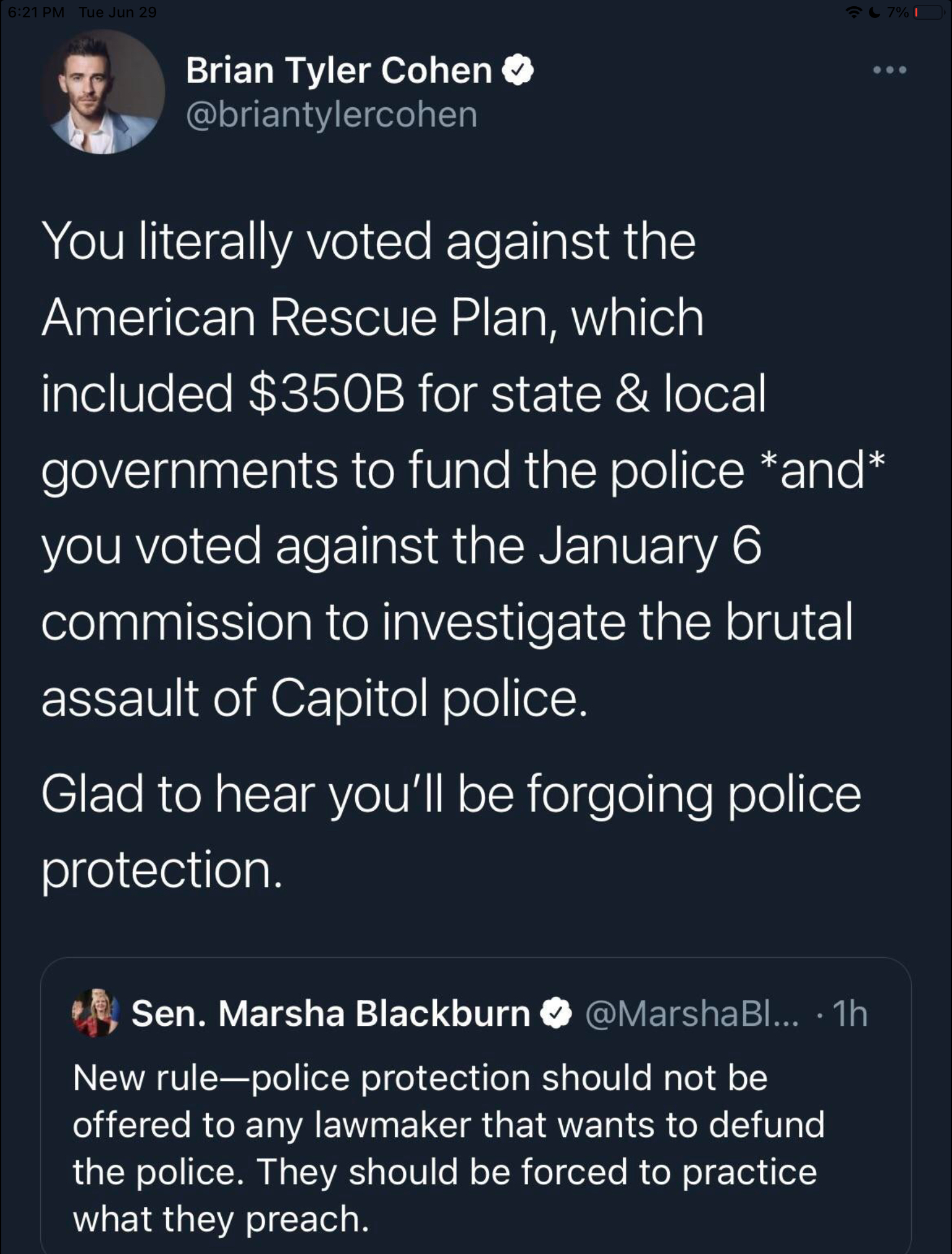Image resolution: width=952 pixels, height=1254 pixels.
Task: Click the 'January 6' text in the tweet
Action: point(650,547)
